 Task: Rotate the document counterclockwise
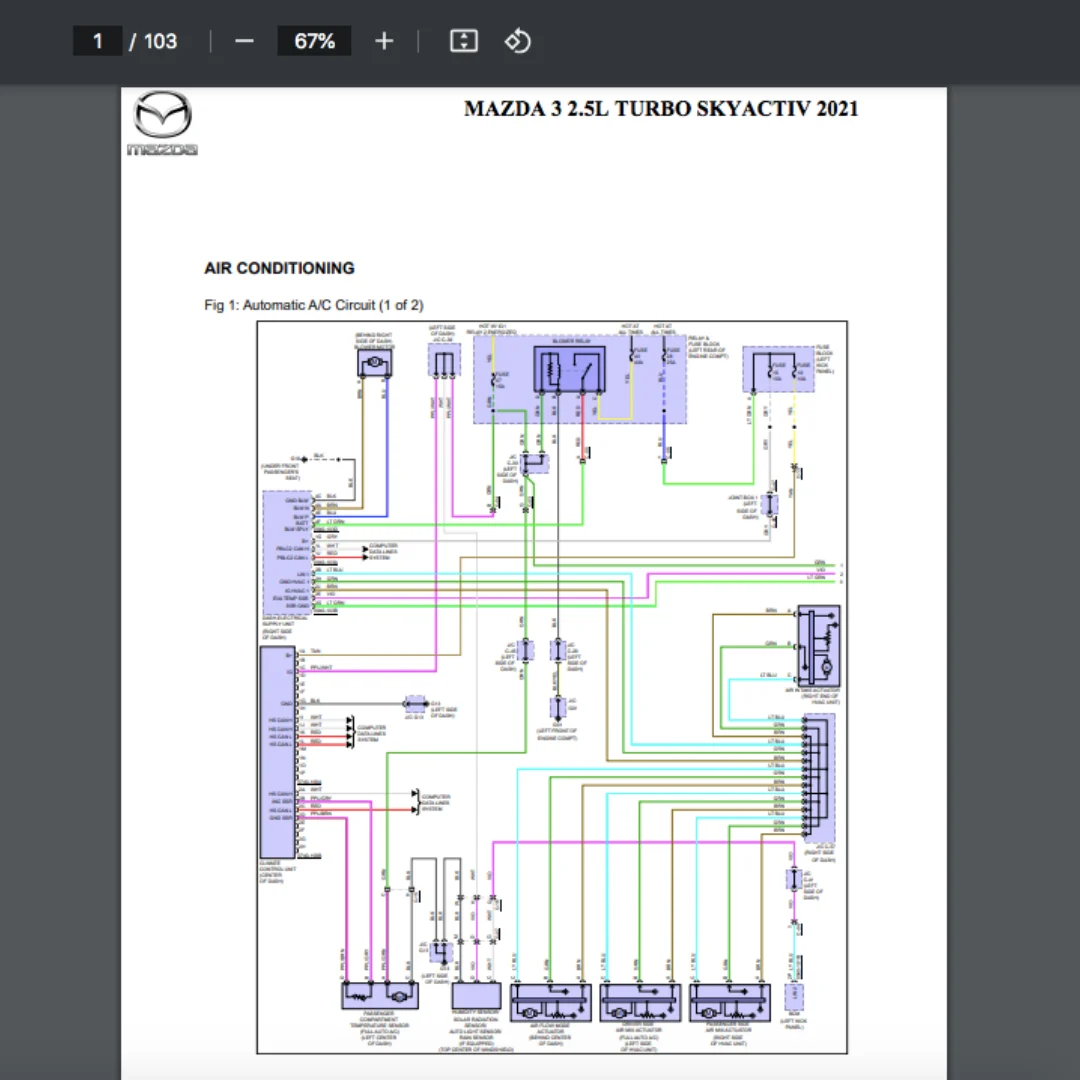(x=518, y=41)
